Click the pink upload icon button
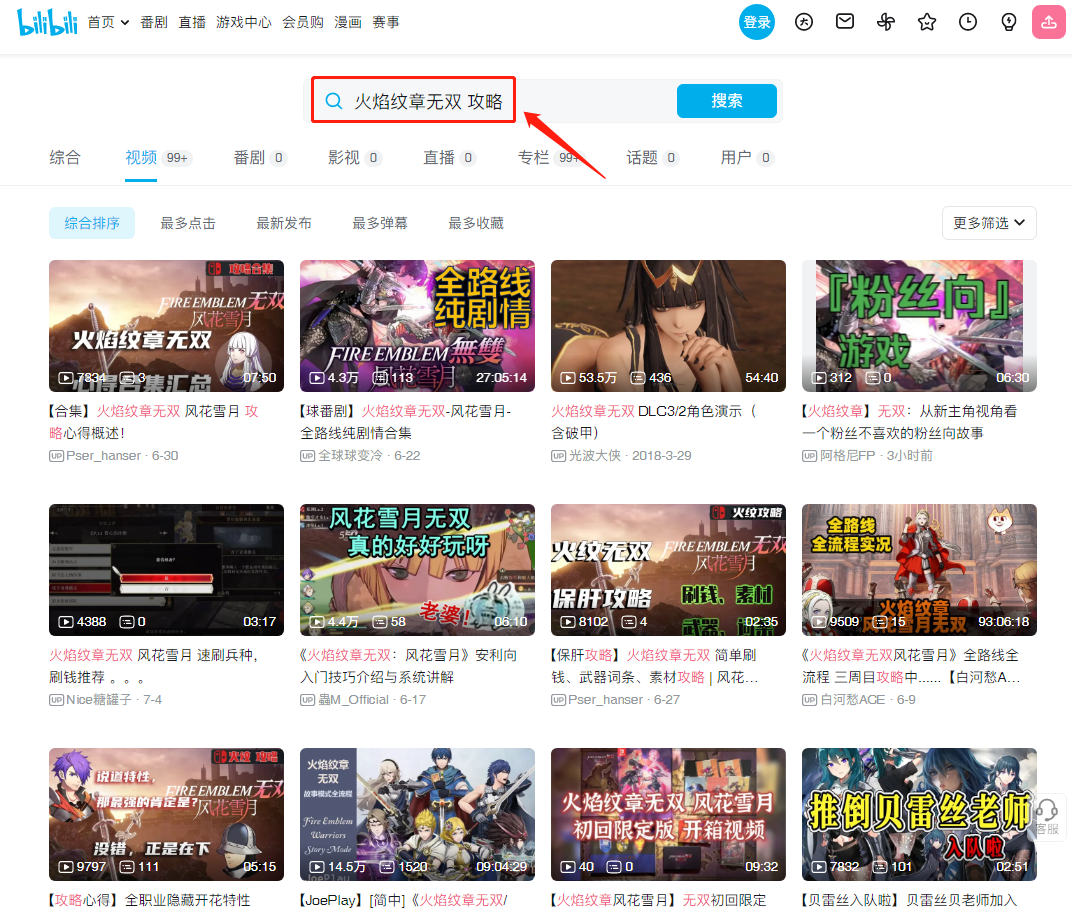Viewport: 1072px width, 914px height. click(x=1049, y=22)
